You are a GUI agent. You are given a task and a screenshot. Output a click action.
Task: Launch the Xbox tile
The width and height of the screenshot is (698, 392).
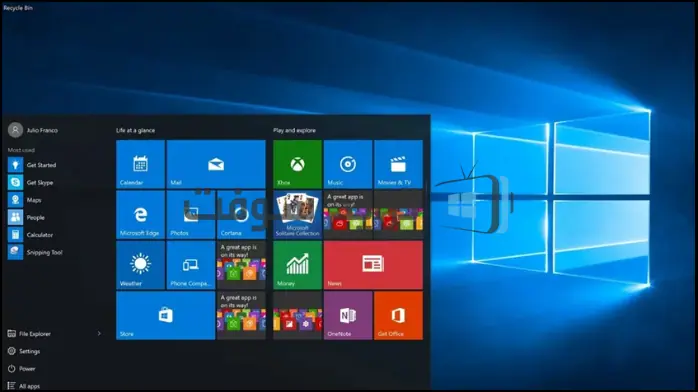tap(297, 164)
